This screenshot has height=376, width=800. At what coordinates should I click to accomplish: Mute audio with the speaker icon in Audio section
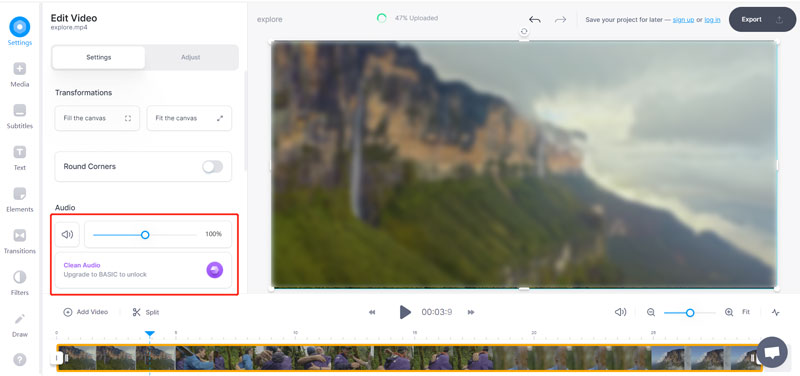click(x=67, y=234)
